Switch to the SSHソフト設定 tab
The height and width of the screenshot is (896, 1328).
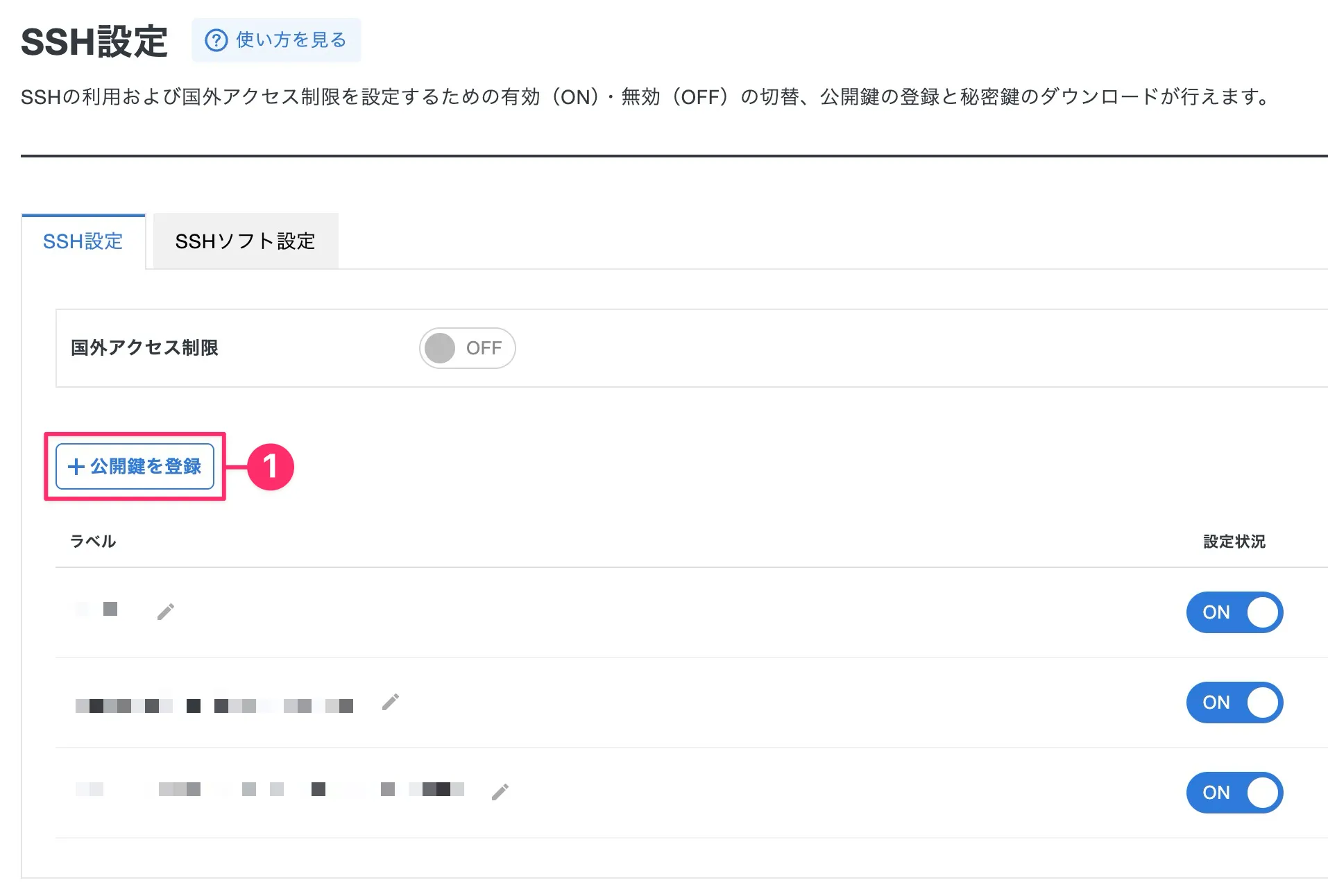(245, 241)
